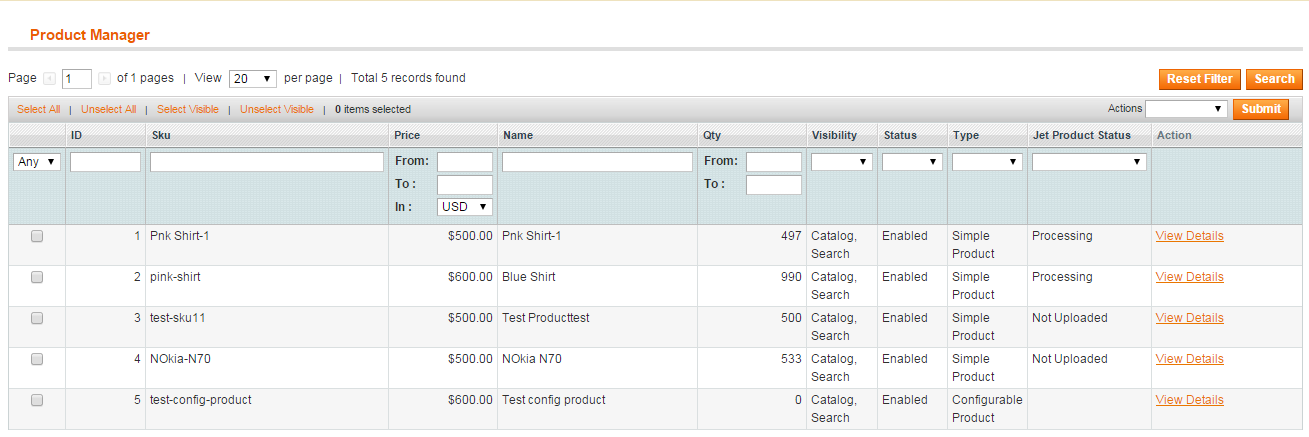This screenshot has width=1309, height=437.
Task: Click the Price From input field
Action: point(465,162)
